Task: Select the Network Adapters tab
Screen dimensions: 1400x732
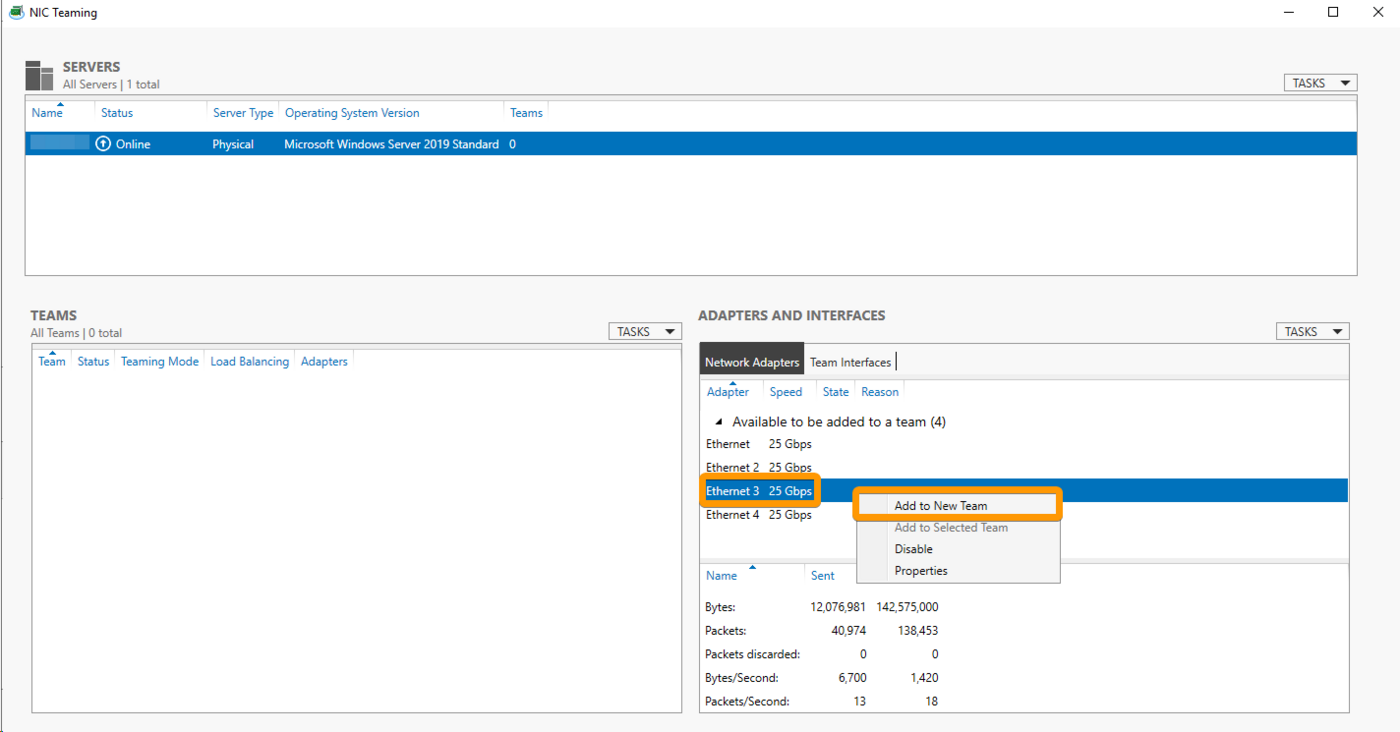Action: 752,362
